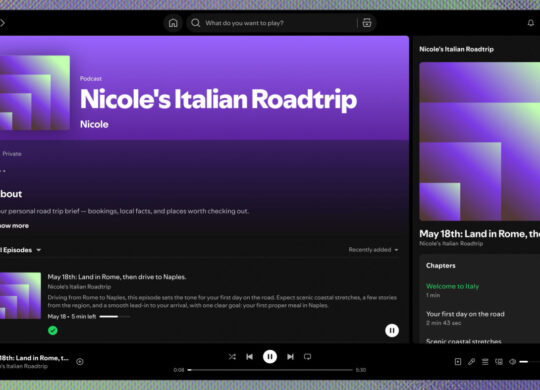Open Nicole's Italian Roadtrip link under episode title

point(79,287)
